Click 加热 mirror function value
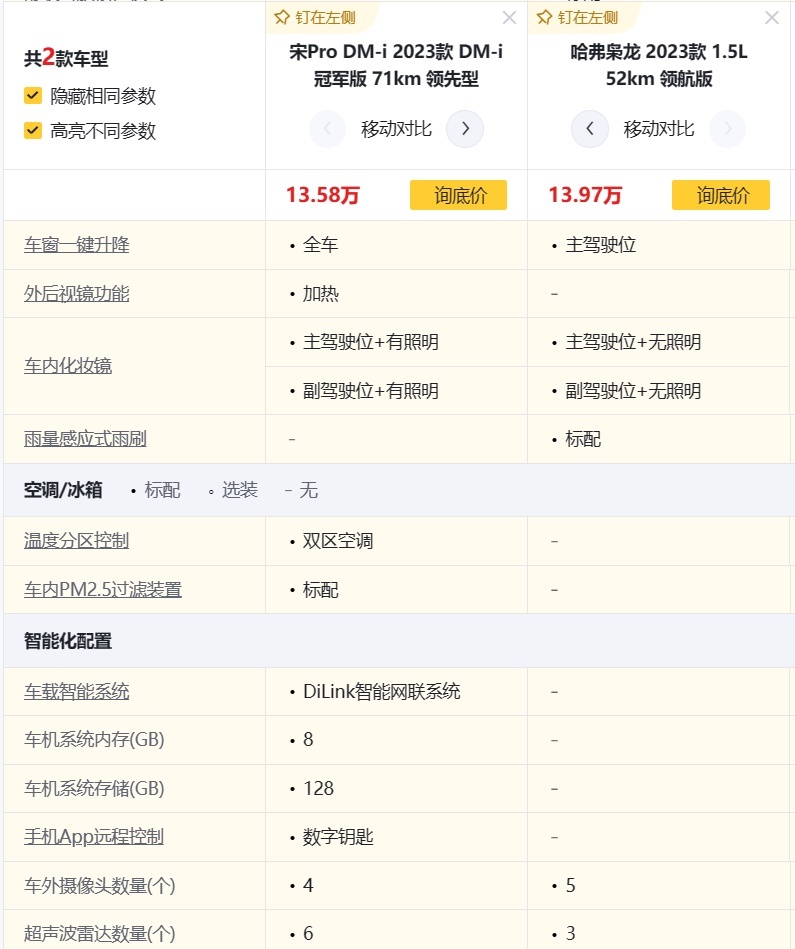795x949 pixels. (x=320, y=294)
